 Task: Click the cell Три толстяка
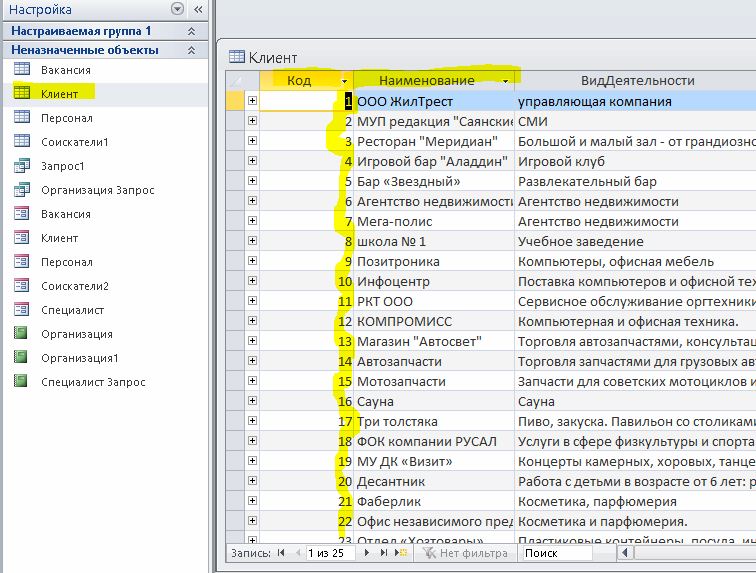pyautogui.click(x=434, y=422)
